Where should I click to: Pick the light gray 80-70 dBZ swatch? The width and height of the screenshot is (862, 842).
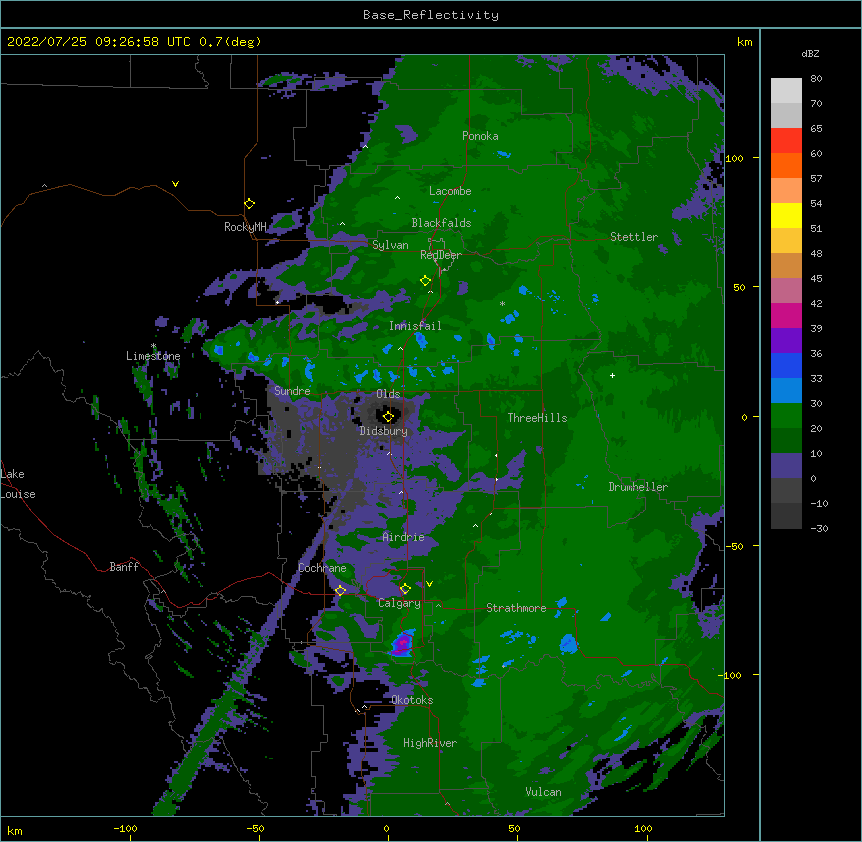(786, 91)
